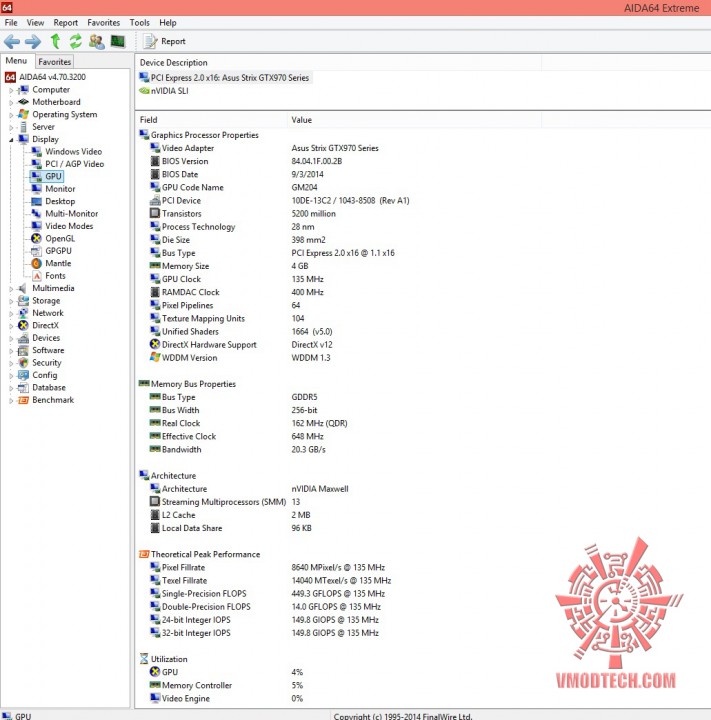Screen dimensions: 711x720
Task: Switch to the Menu tab
Action: [16, 61]
